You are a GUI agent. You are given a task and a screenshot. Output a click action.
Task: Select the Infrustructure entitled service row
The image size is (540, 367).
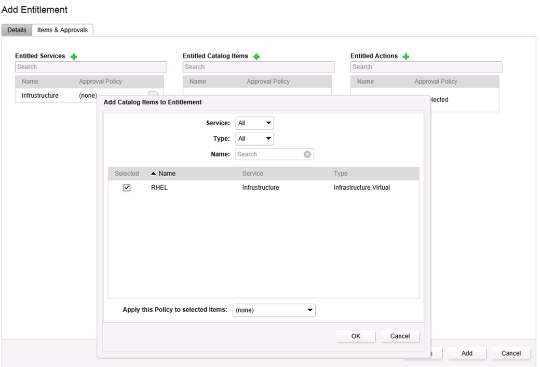90,95
